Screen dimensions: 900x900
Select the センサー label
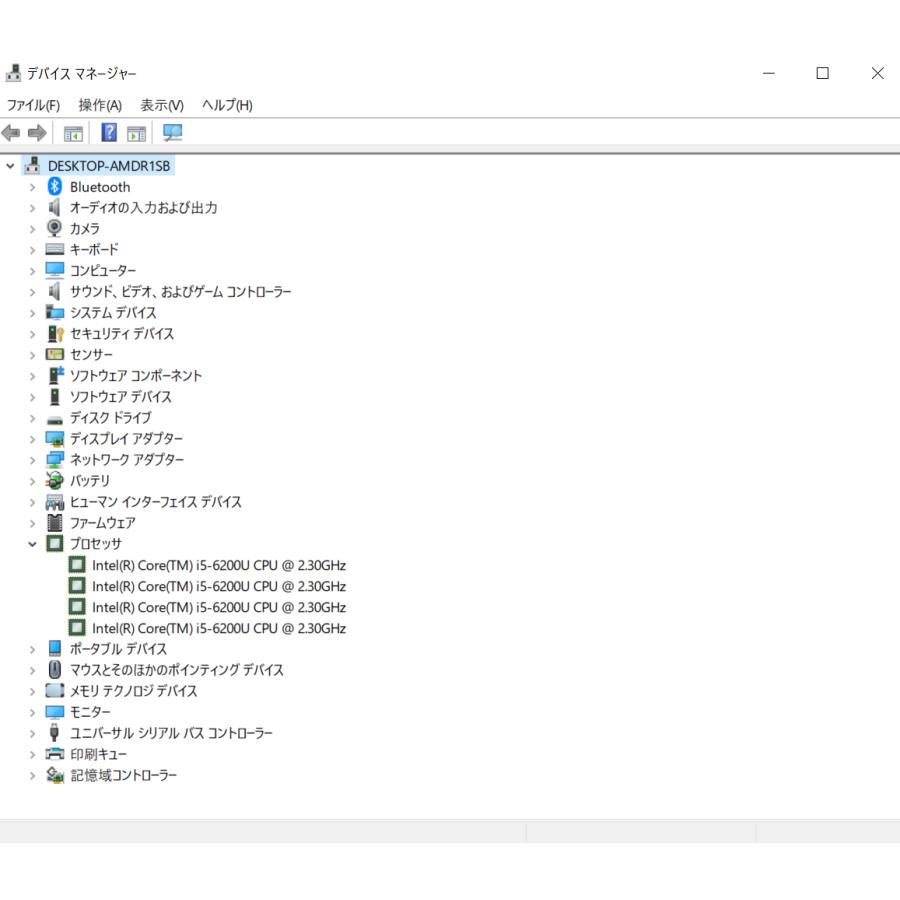[91, 355]
